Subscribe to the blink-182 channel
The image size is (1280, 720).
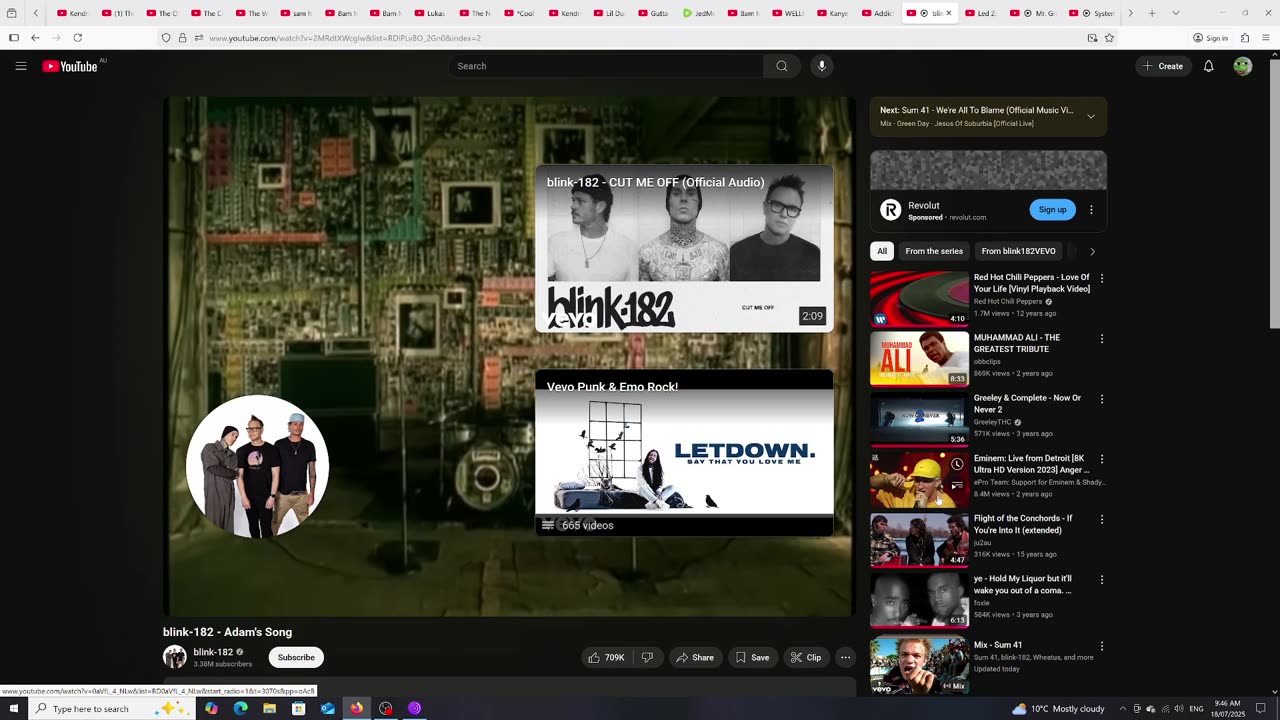[x=296, y=657]
